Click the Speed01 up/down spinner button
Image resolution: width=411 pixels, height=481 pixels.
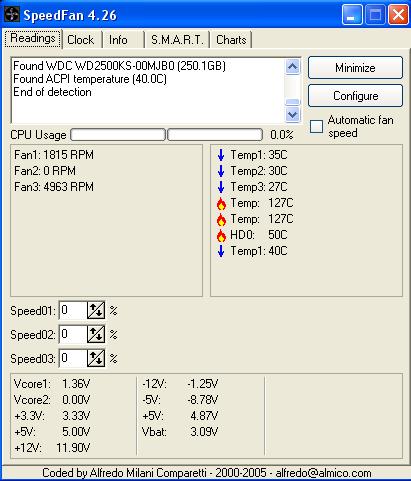[96, 310]
